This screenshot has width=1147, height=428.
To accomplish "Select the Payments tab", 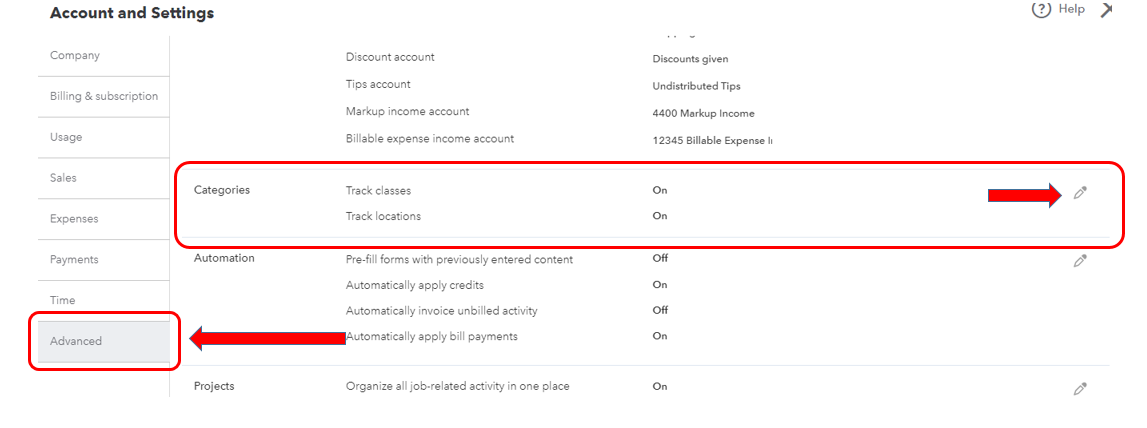I will (74, 260).
